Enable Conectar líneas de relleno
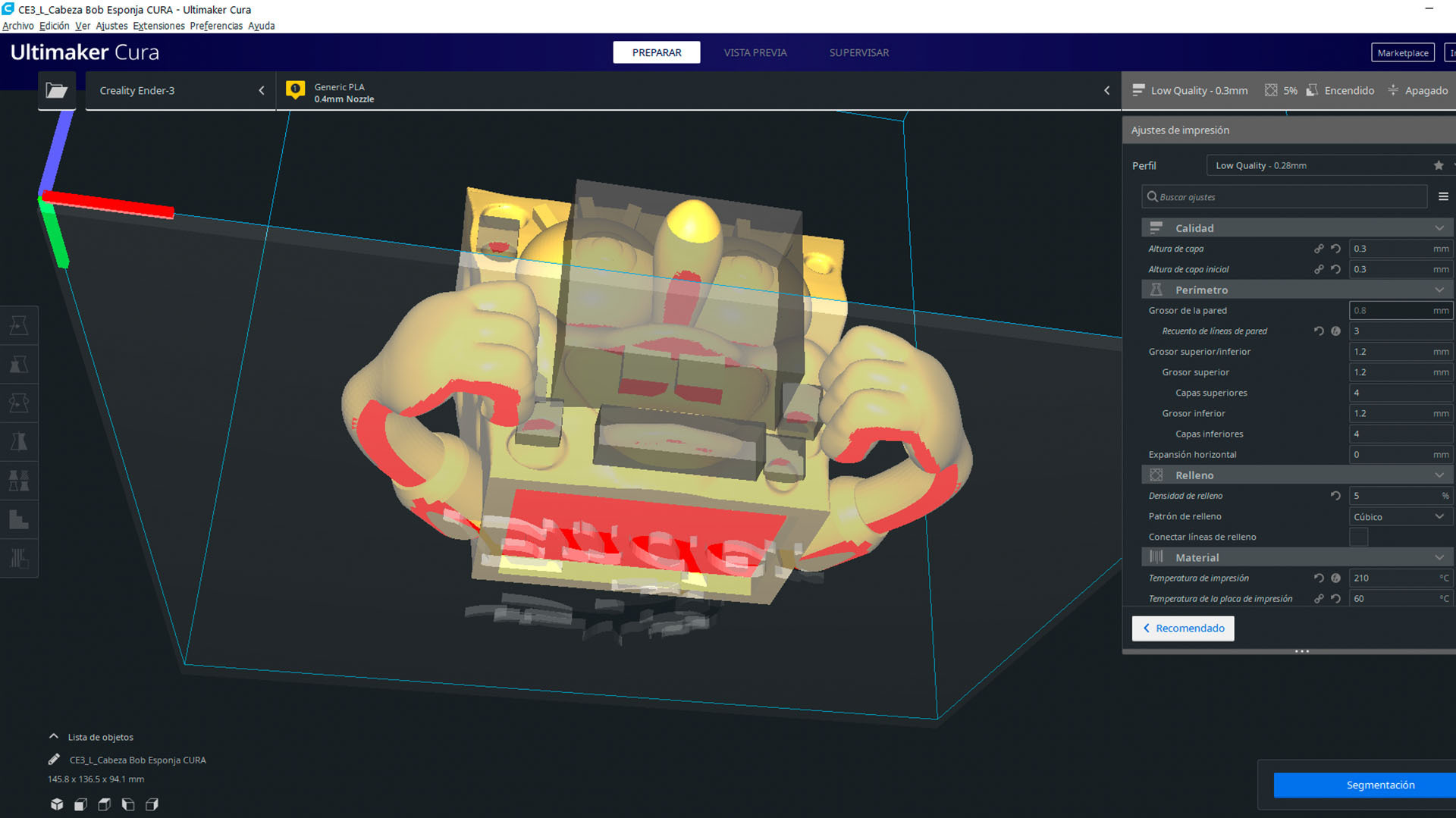 tap(1359, 537)
